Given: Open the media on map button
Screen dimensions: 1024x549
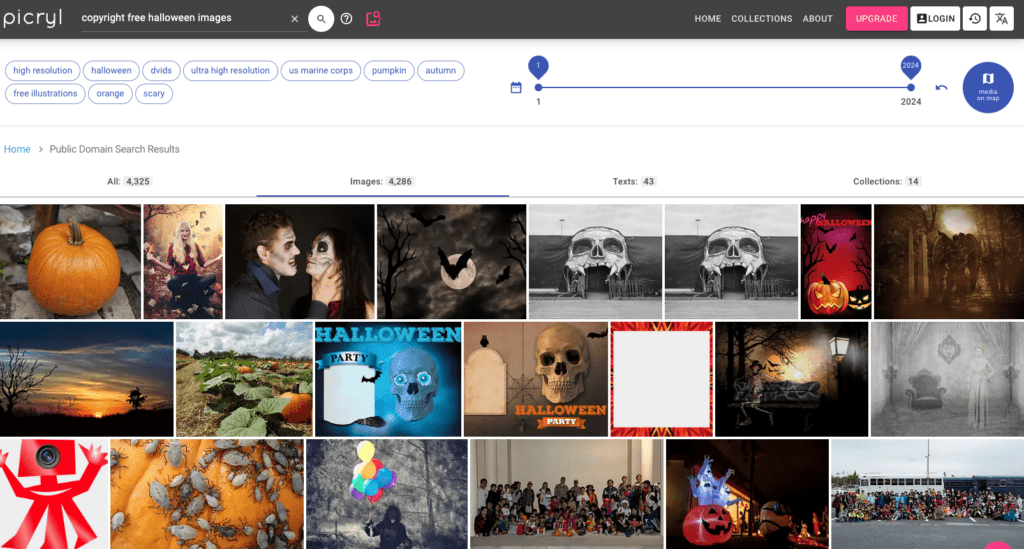Looking at the screenshot, I should [987, 87].
